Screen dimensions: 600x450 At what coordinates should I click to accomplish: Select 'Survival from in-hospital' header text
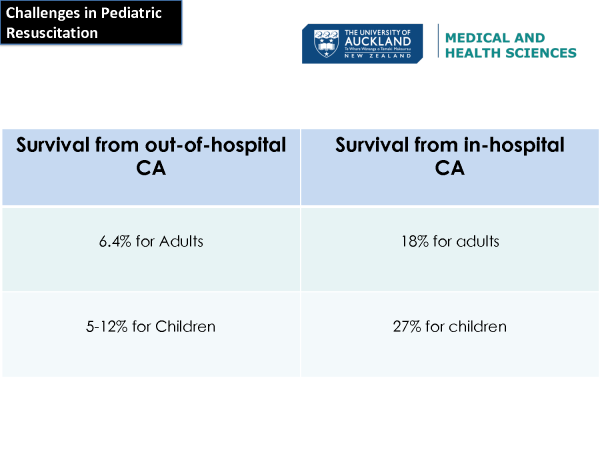click(x=450, y=146)
